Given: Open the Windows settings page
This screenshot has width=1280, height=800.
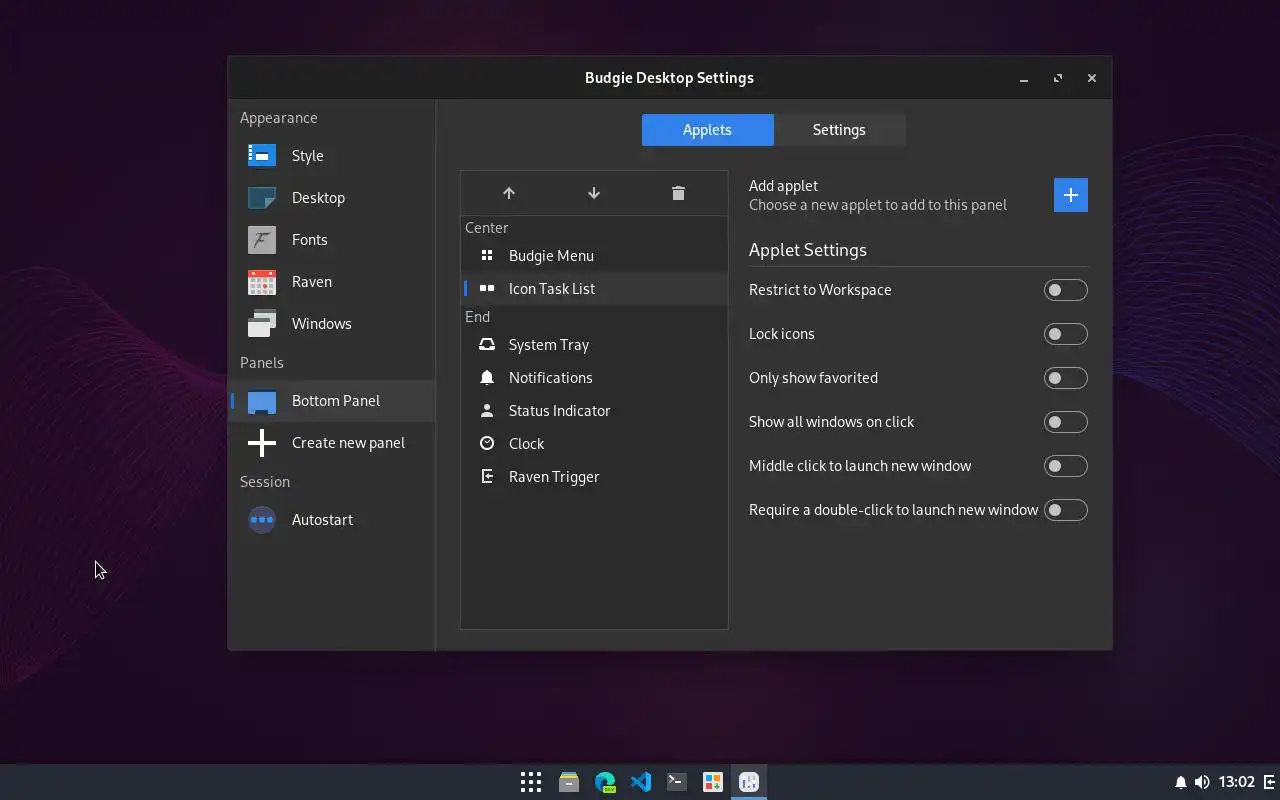Looking at the screenshot, I should point(331,324).
